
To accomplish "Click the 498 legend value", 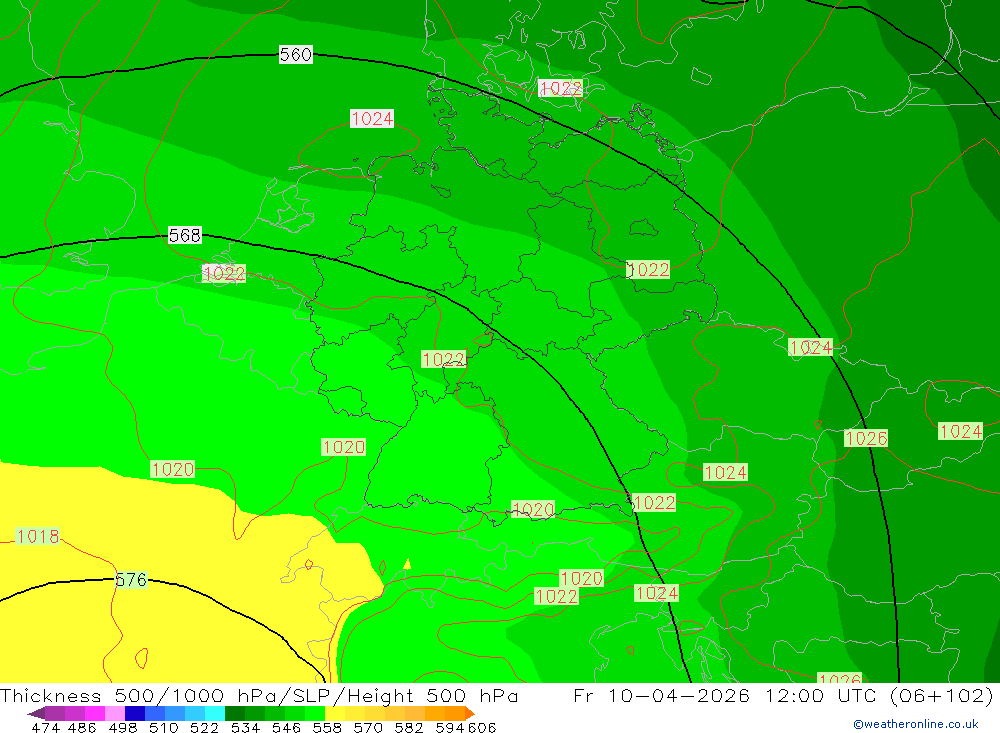I will click(x=122, y=727).
